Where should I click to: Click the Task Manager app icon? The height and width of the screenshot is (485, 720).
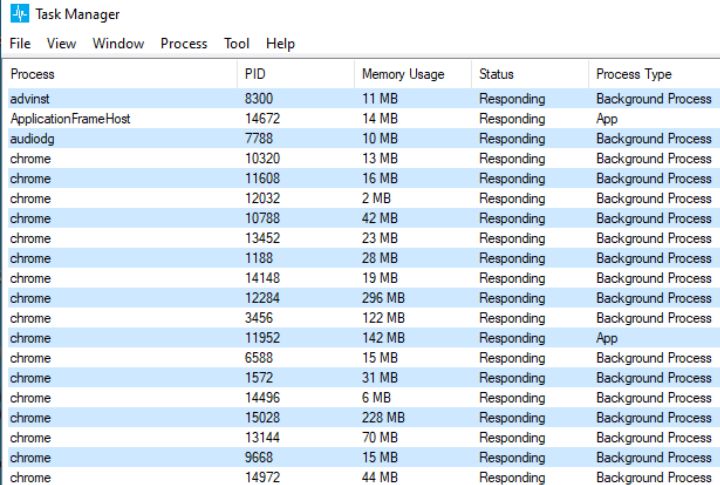(x=19, y=14)
